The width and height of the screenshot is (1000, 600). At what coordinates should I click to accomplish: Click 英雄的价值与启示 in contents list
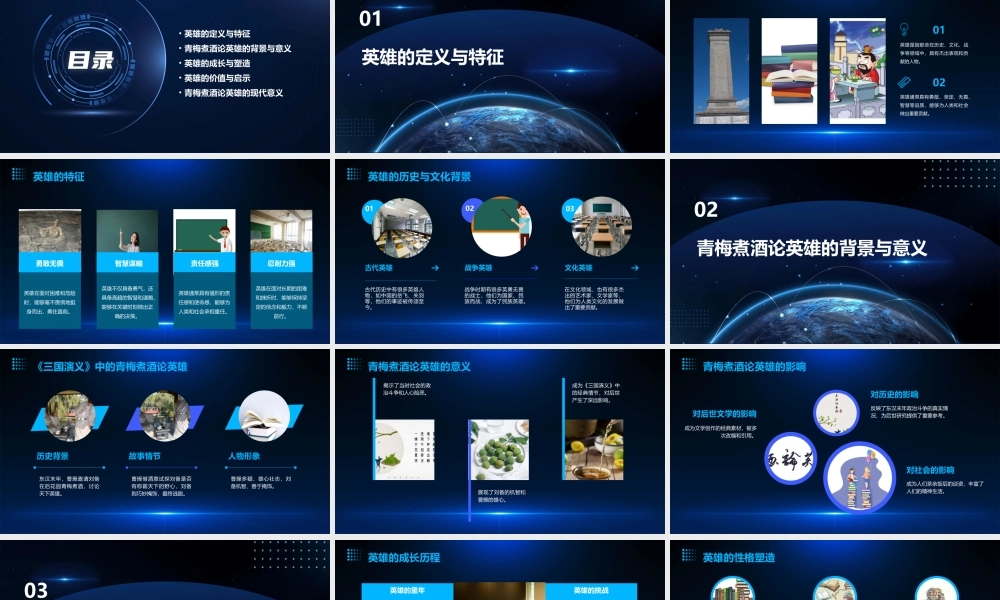tap(217, 78)
